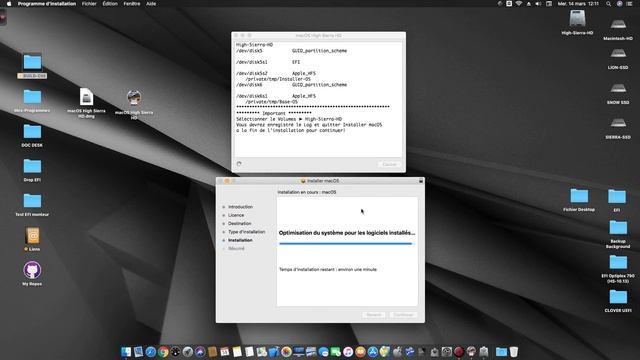This screenshot has width=640, height=360.
Task: Open the Apple menu
Action: (9, 4)
